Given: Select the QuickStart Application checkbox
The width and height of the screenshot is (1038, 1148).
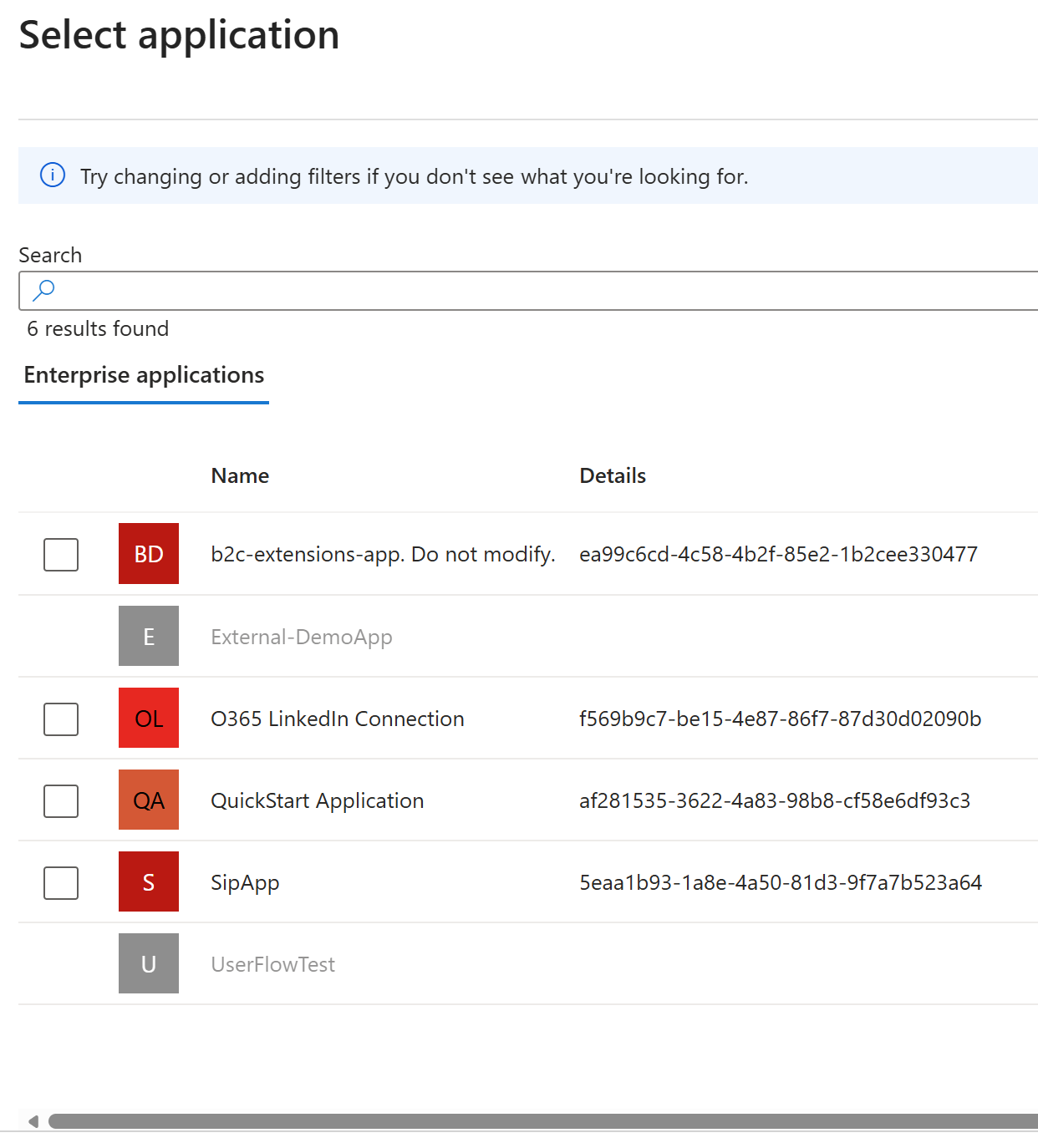Looking at the screenshot, I should [61, 800].
